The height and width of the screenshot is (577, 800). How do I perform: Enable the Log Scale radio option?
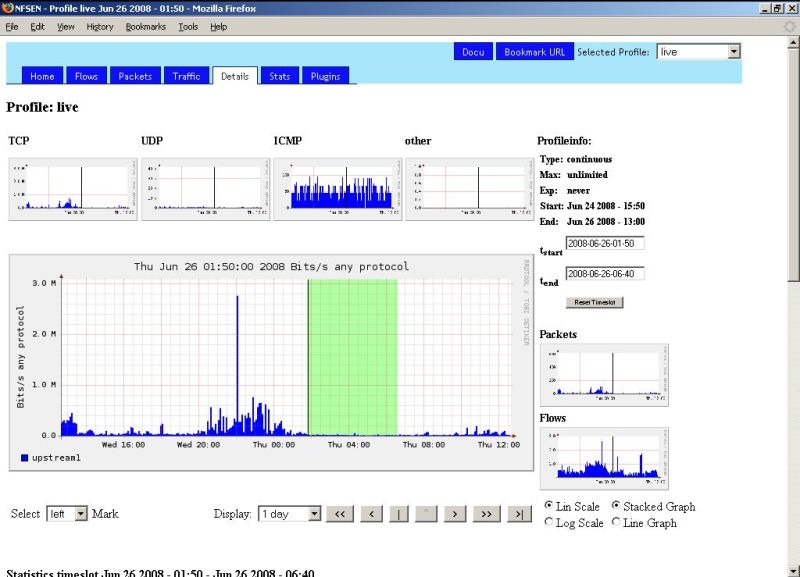point(550,523)
